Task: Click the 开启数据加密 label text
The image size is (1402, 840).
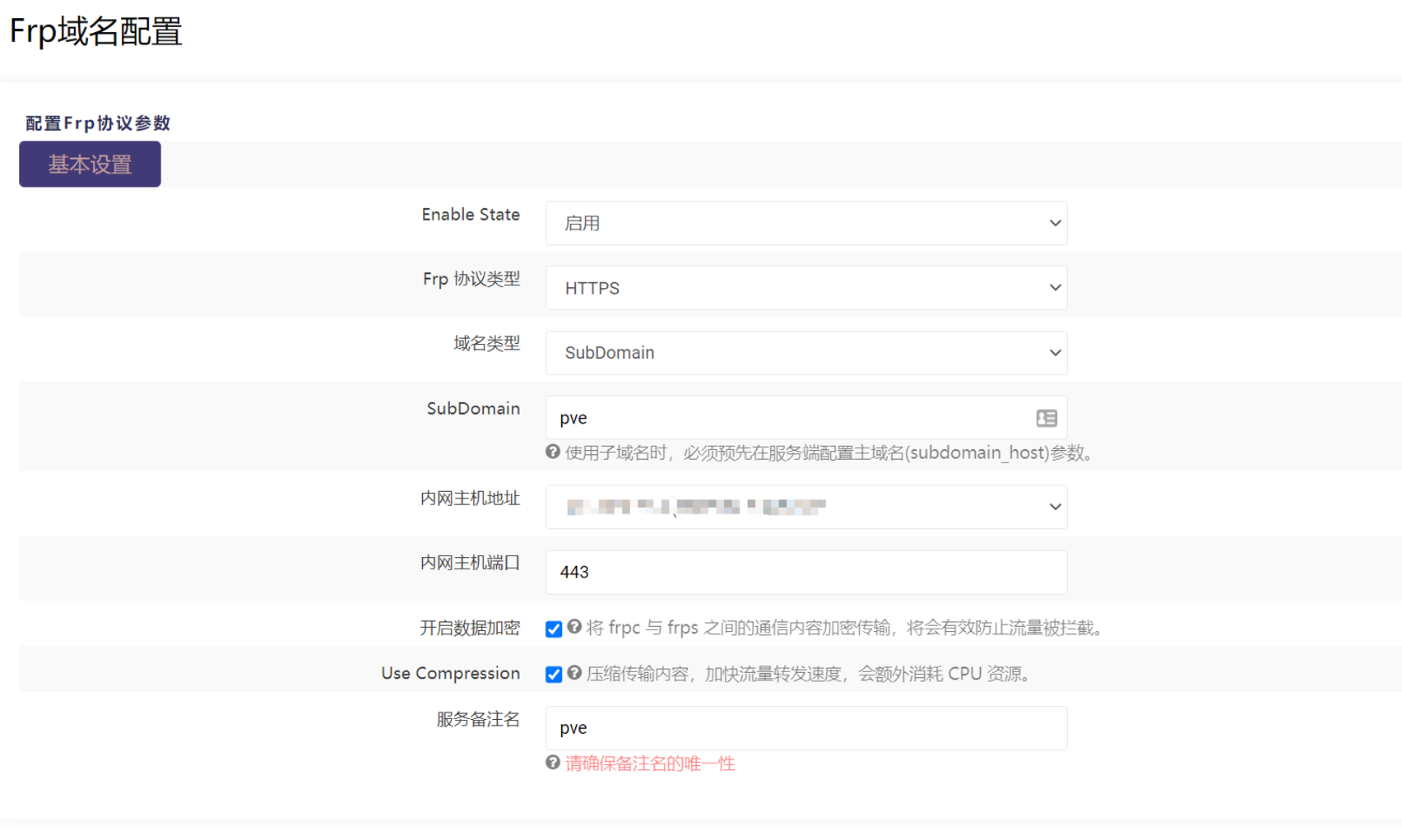Action: pyautogui.click(x=470, y=628)
